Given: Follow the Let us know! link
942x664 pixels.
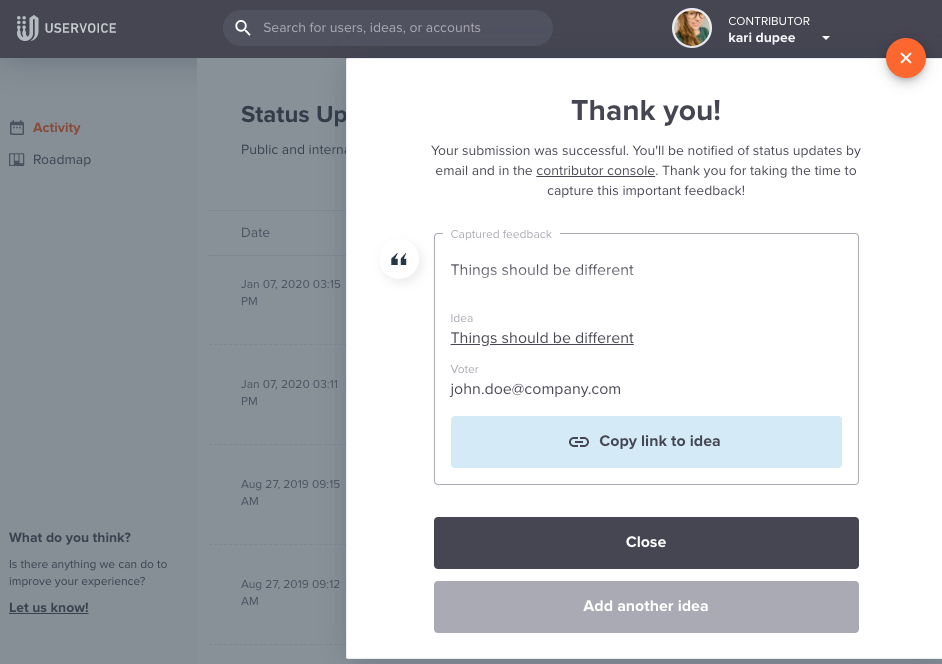Looking at the screenshot, I should (x=49, y=608).
